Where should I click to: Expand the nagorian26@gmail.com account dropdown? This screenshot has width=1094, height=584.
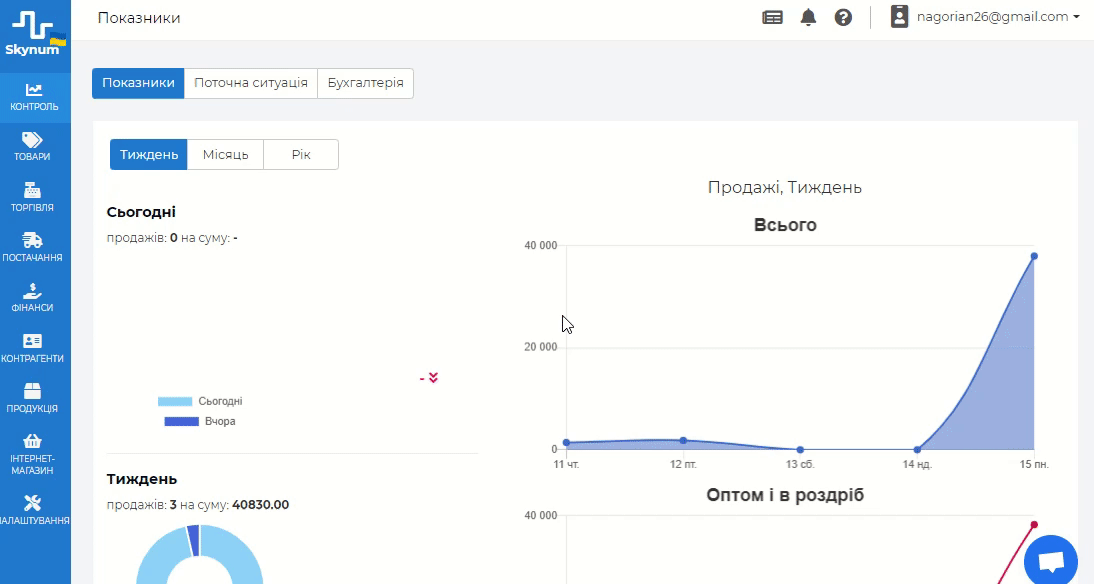pos(998,17)
